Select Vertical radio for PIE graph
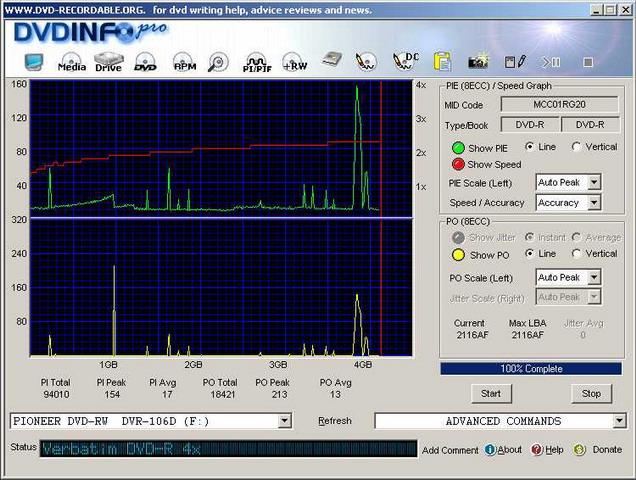 point(576,146)
